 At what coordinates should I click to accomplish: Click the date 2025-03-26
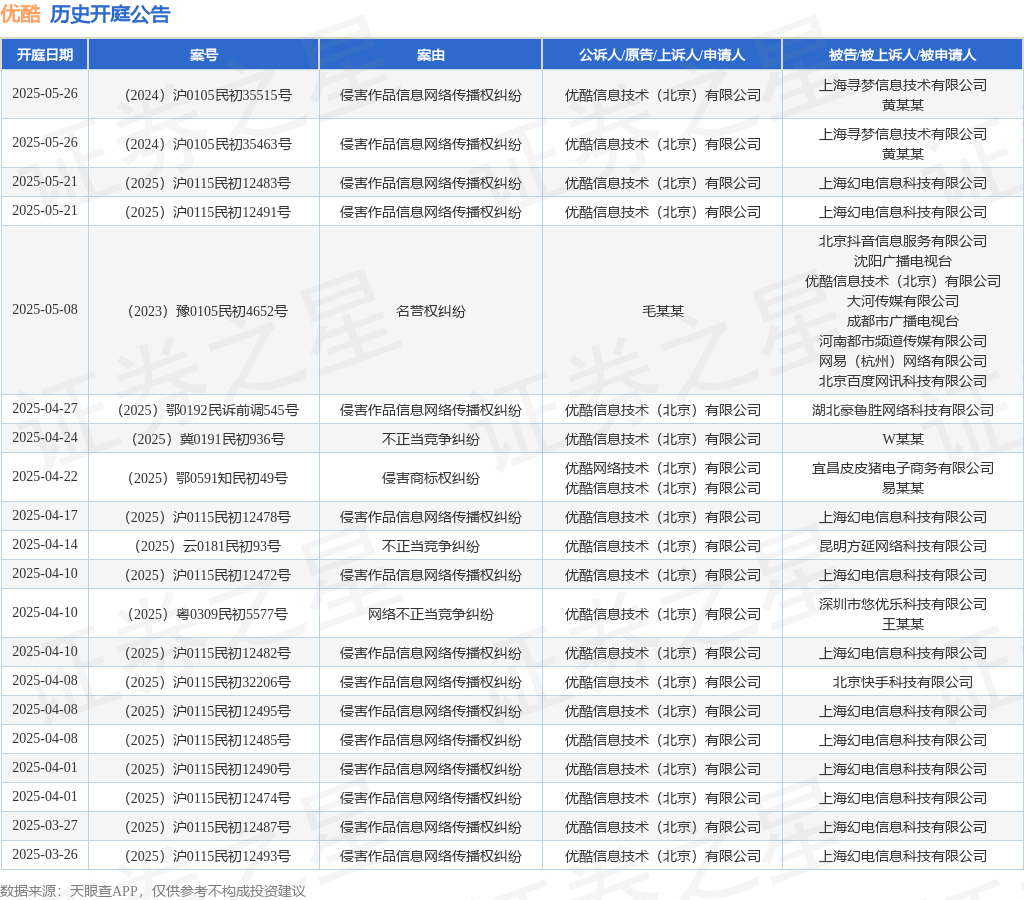[44, 854]
